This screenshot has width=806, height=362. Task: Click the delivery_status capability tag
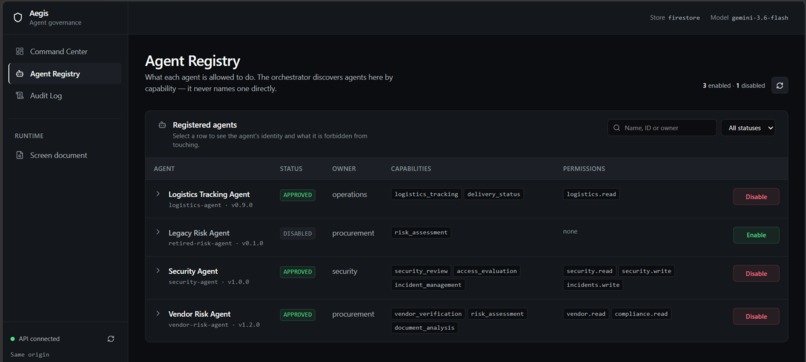tap(493, 194)
